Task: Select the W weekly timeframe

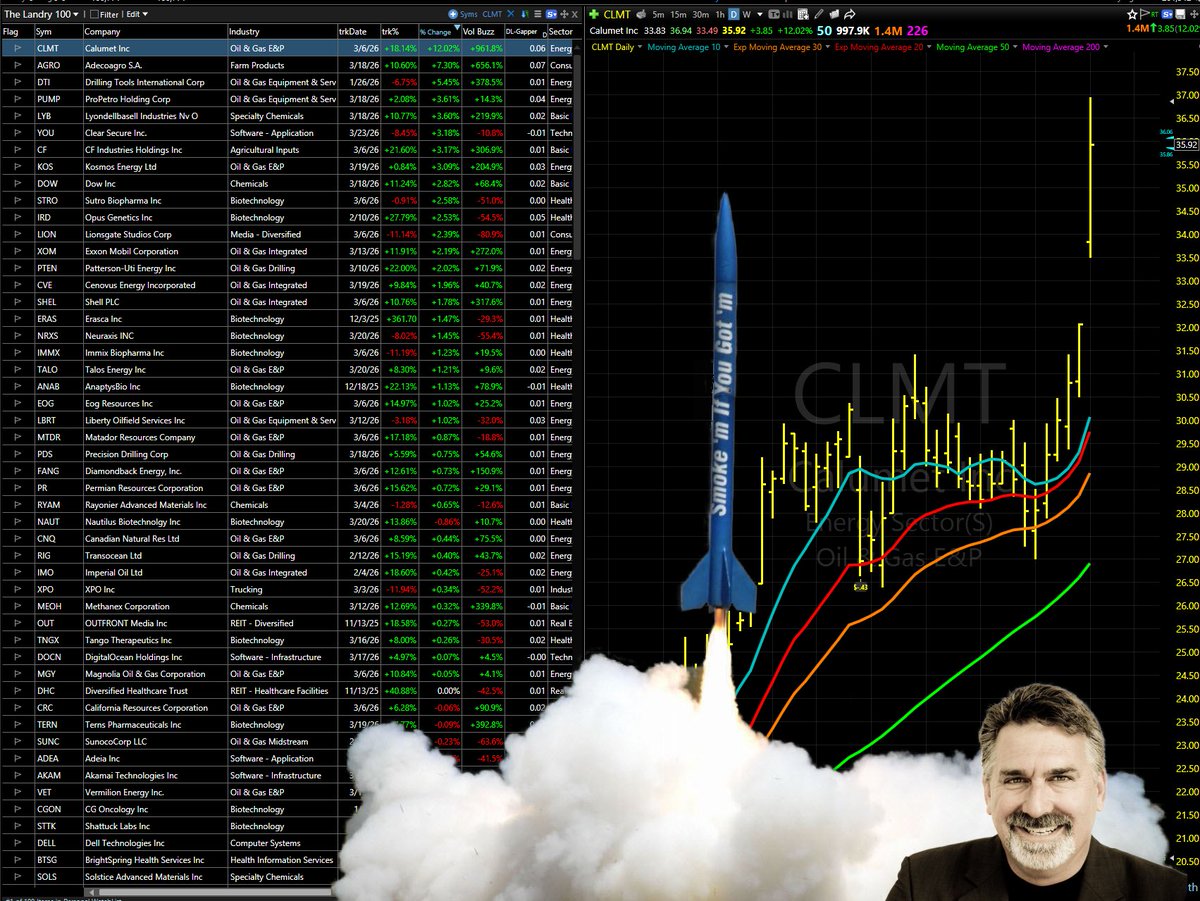Action: point(746,14)
